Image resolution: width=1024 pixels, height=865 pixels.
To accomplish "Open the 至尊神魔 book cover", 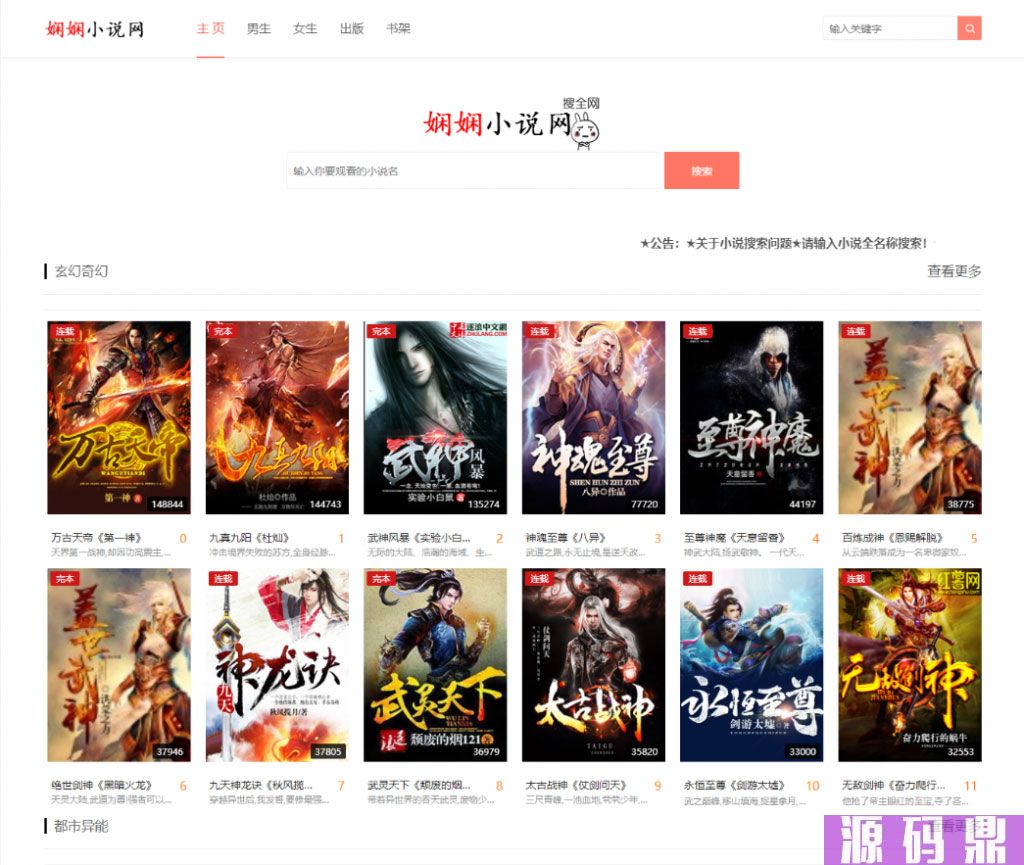I will (752, 417).
